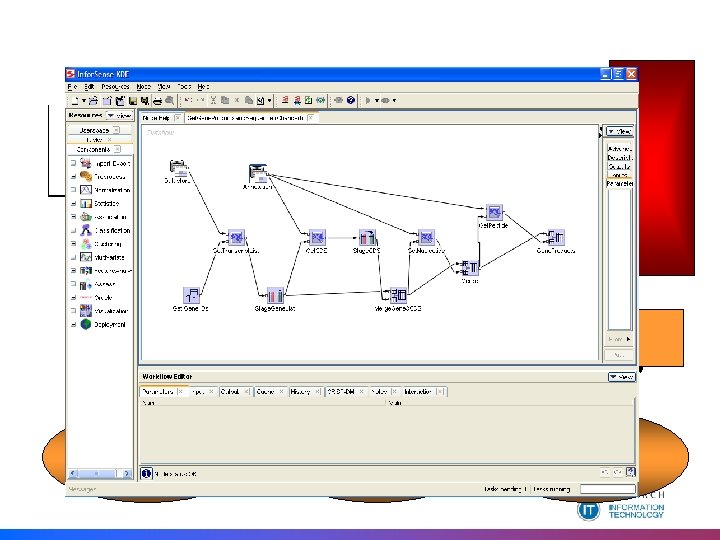Click the status bar progress field
This screenshot has width=720, height=540.
pyautogui.click(x=608, y=489)
